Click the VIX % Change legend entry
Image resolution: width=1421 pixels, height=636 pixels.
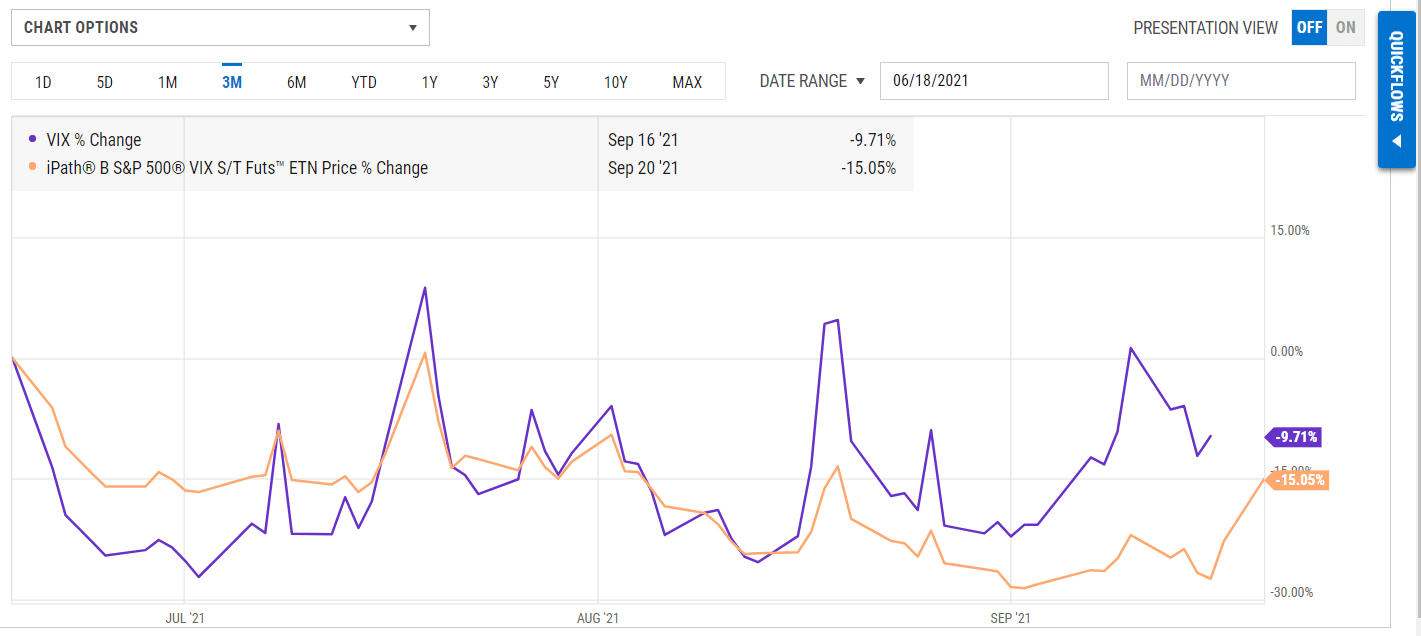click(94, 140)
